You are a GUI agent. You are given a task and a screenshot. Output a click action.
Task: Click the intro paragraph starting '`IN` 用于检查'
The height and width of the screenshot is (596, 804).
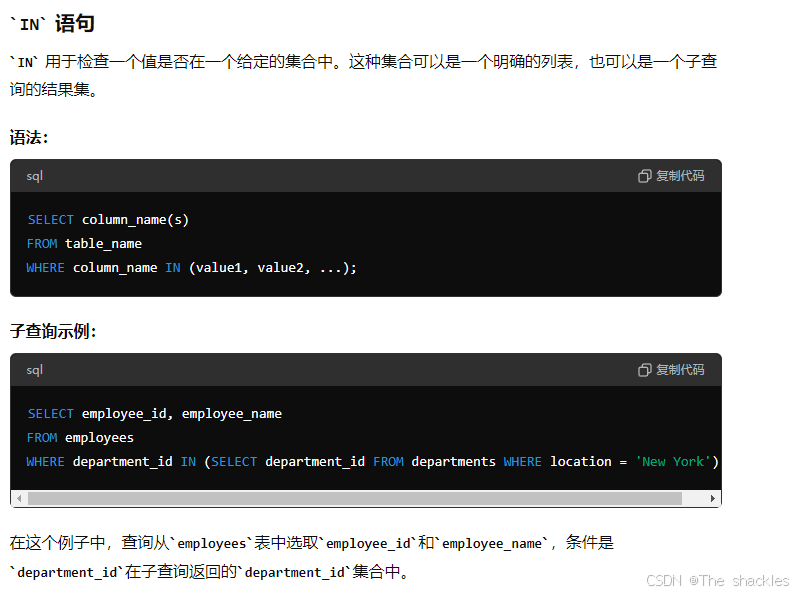363,75
